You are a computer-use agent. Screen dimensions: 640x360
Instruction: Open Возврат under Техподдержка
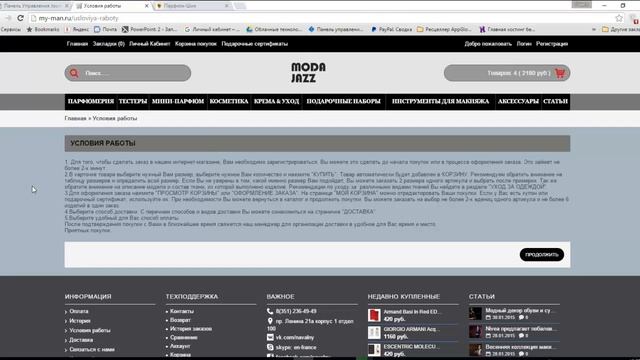click(x=180, y=320)
